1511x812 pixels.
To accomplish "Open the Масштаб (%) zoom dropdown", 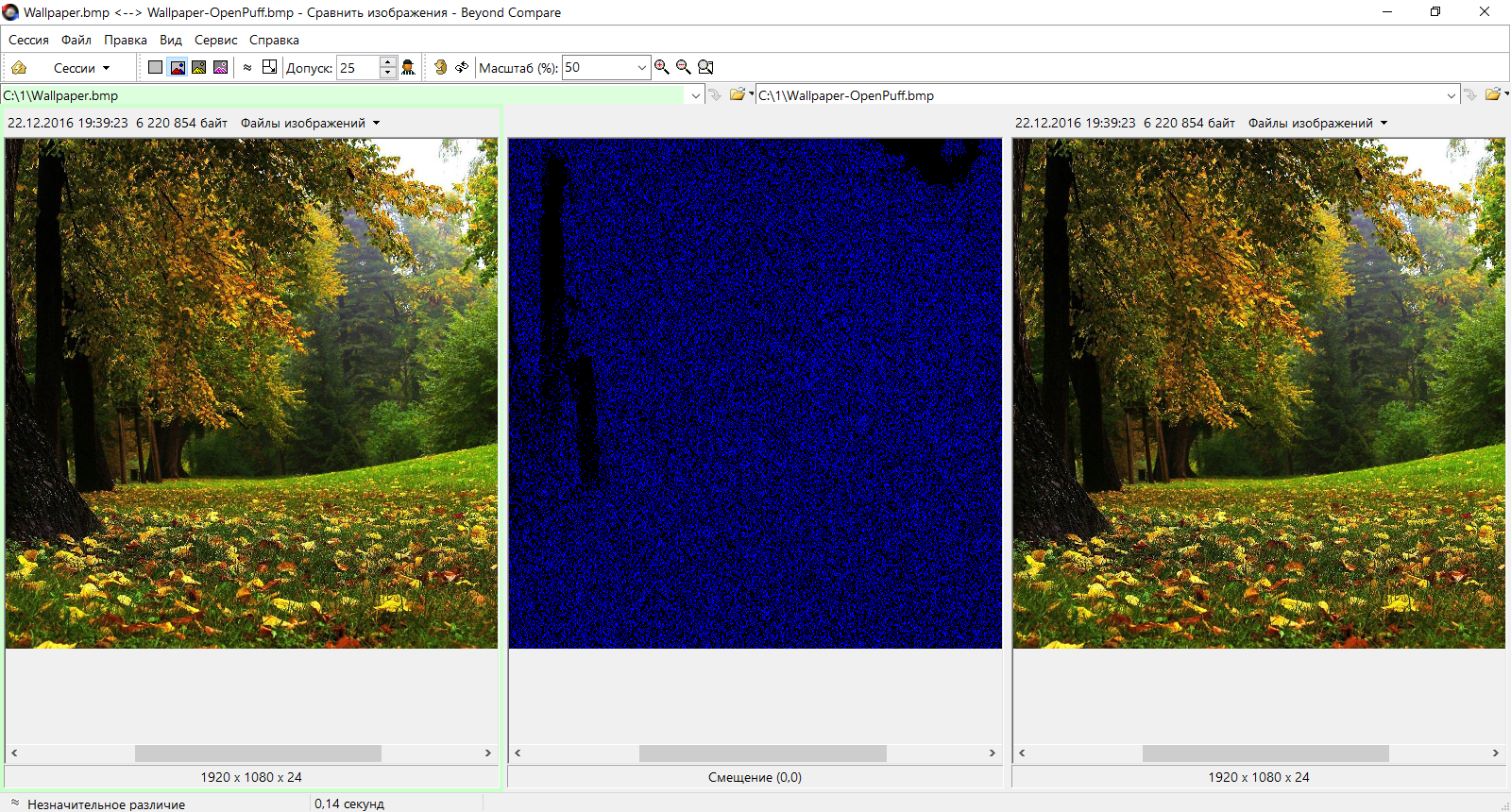I will (642, 67).
